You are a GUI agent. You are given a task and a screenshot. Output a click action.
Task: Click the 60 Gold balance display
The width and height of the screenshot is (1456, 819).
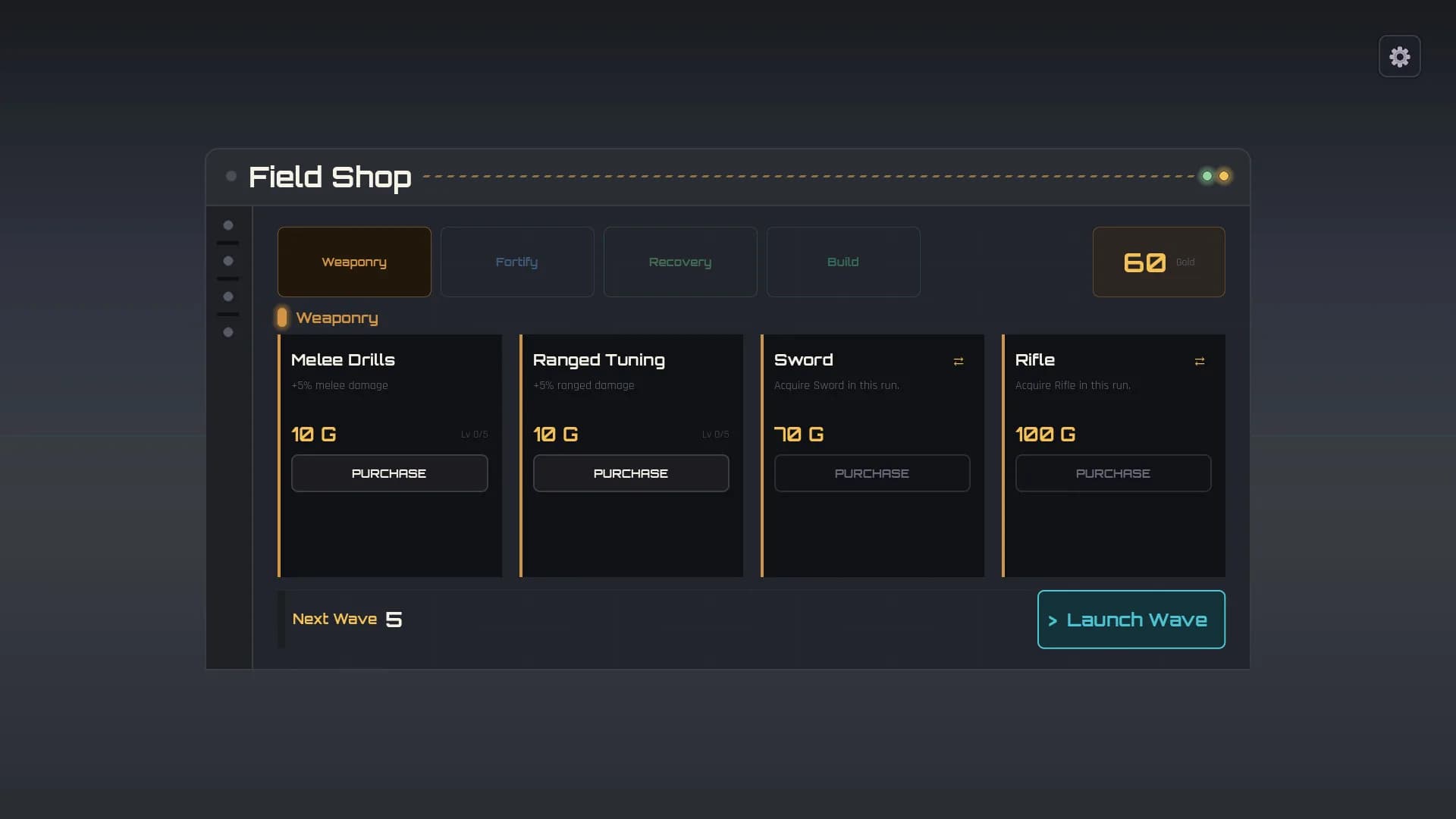(x=1159, y=262)
